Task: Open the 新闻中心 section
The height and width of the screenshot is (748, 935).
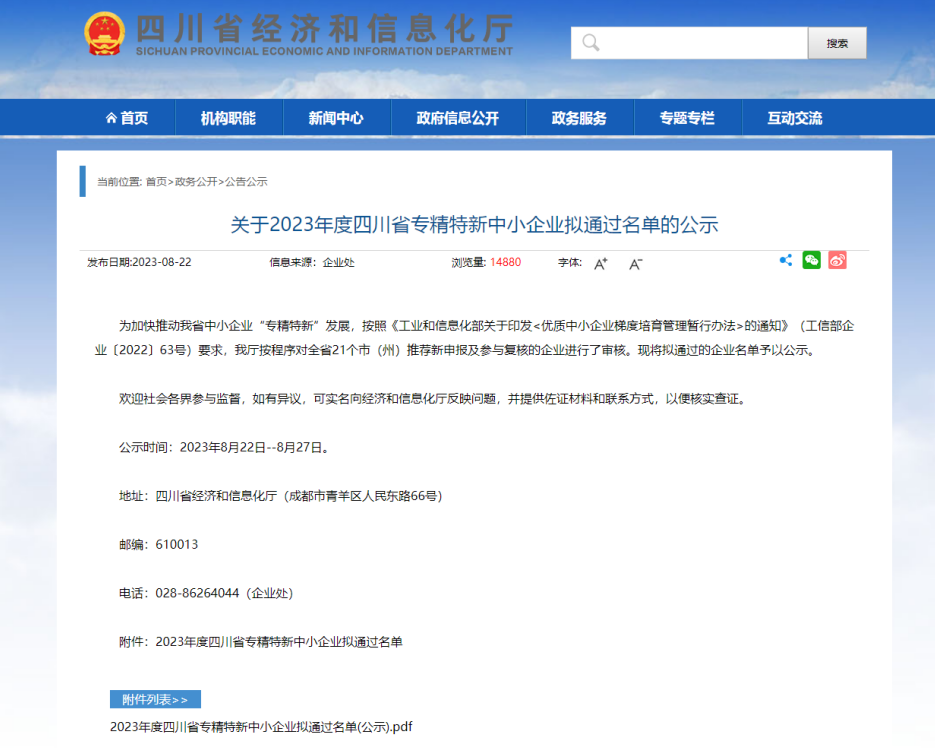Action: click(336, 118)
